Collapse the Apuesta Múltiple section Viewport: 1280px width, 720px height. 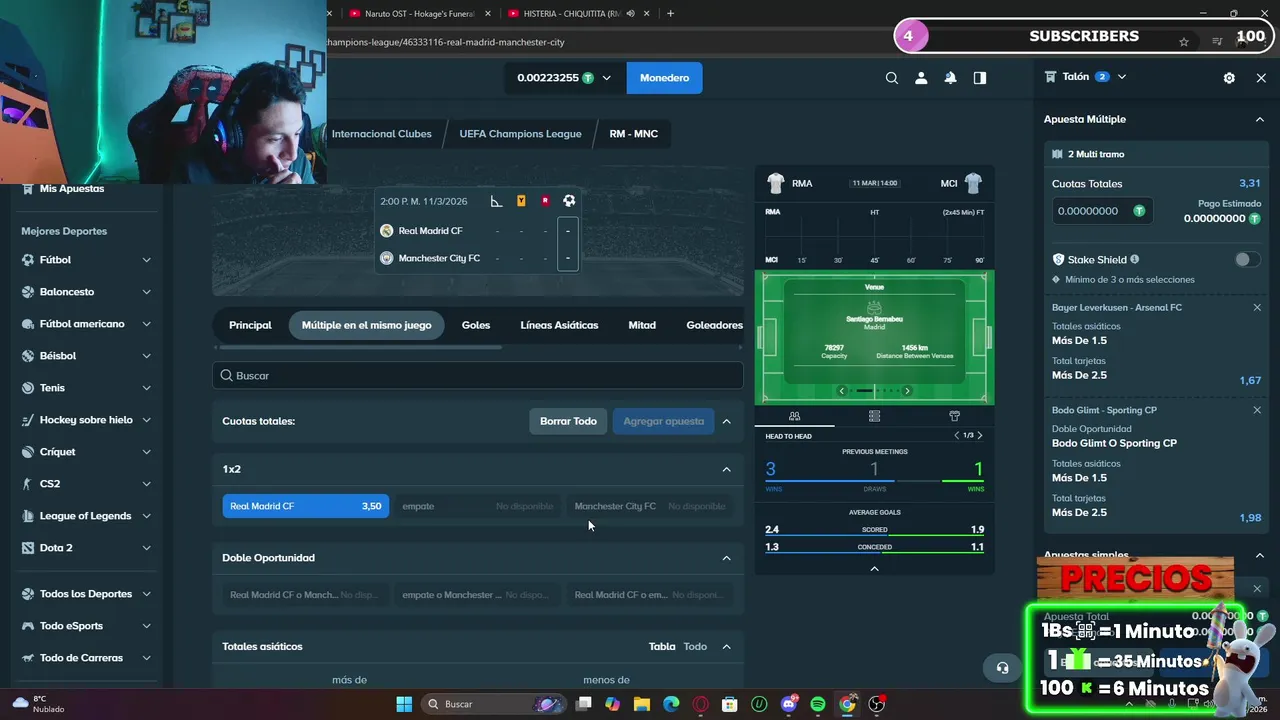point(1259,119)
